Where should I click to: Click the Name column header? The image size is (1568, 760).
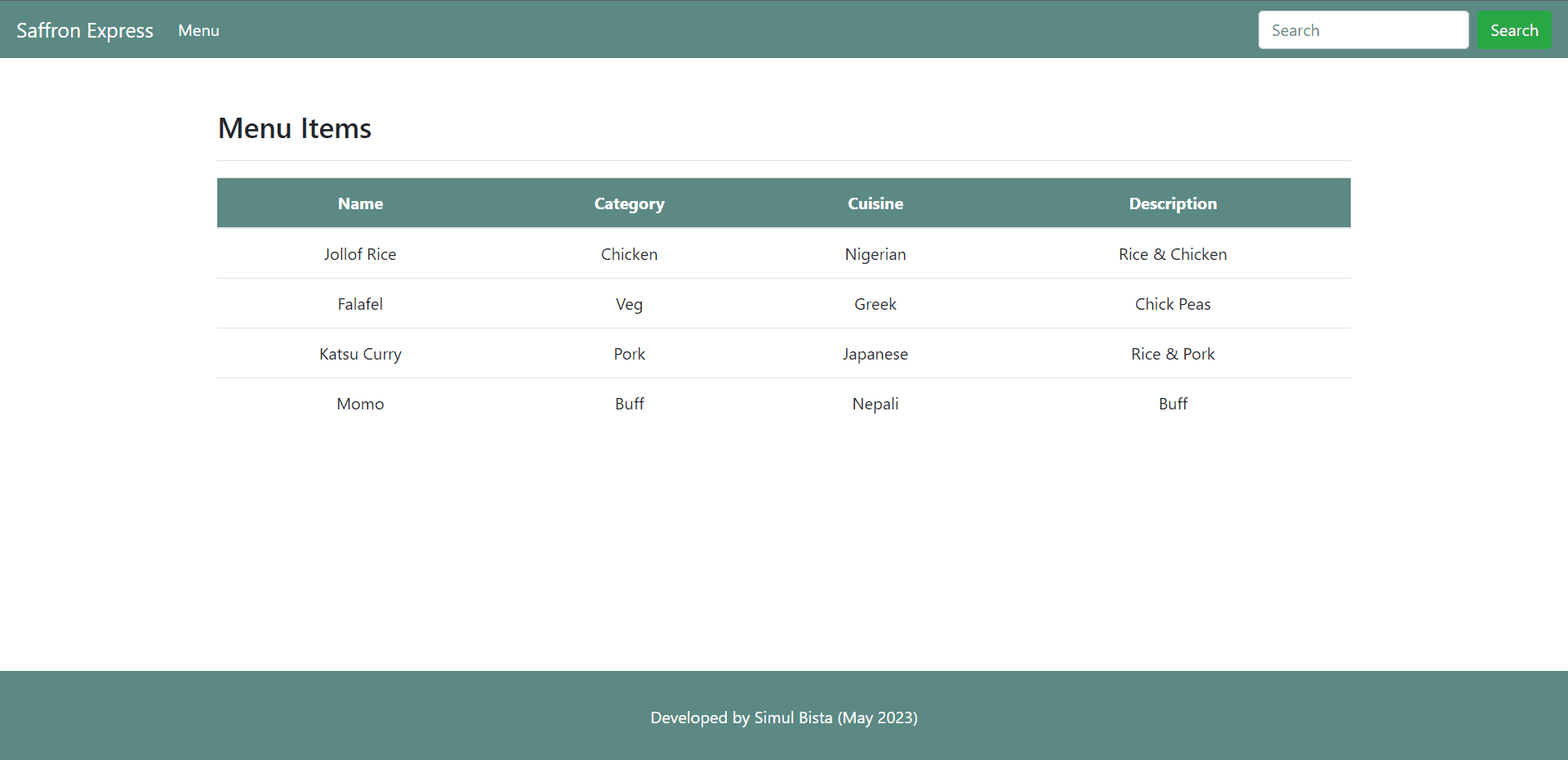click(x=360, y=203)
